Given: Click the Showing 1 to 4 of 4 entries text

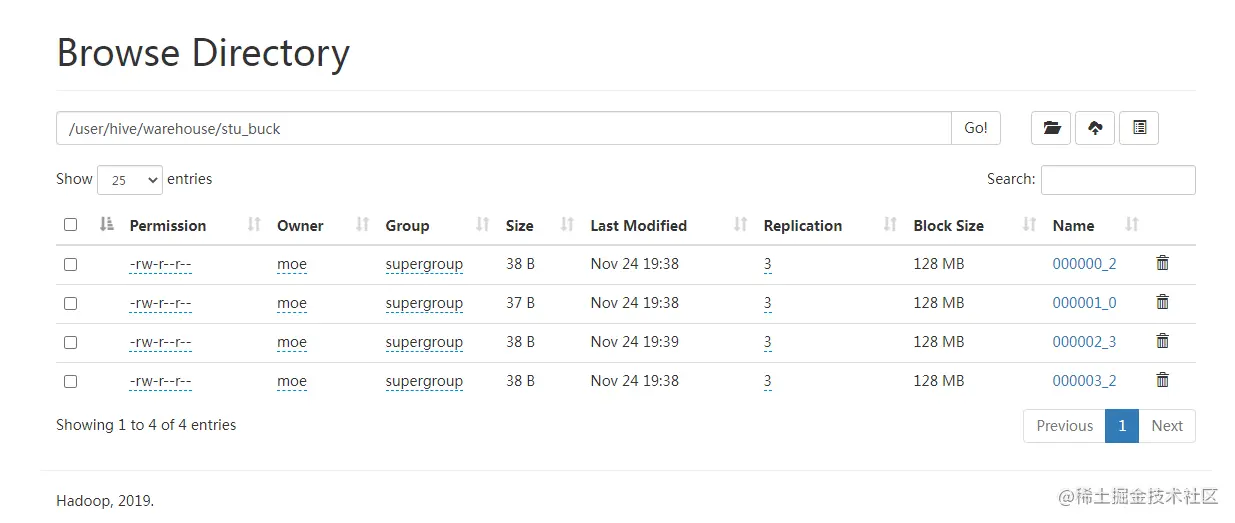Looking at the screenshot, I should tap(146, 425).
